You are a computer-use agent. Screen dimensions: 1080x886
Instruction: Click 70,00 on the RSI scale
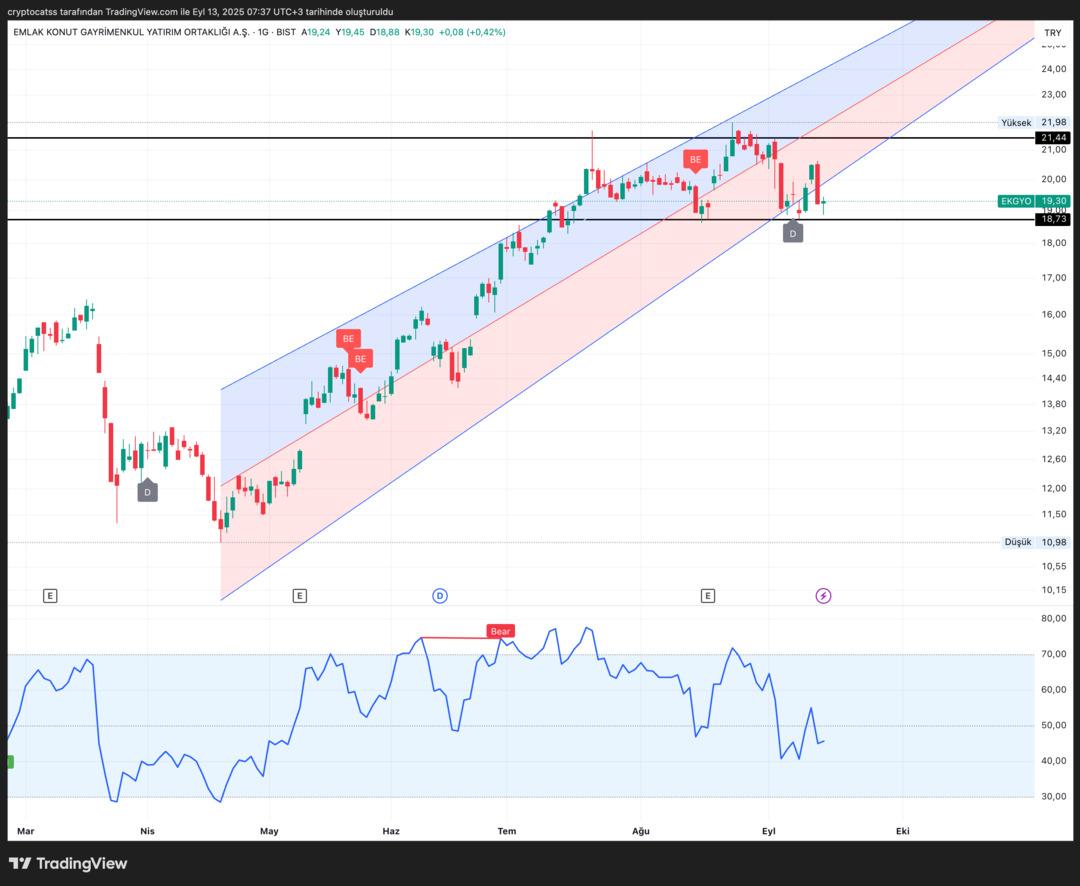(1054, 654)
